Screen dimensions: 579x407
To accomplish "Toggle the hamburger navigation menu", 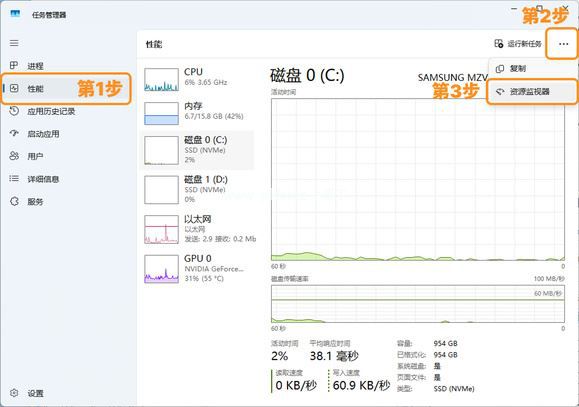I will pos(14,43).
